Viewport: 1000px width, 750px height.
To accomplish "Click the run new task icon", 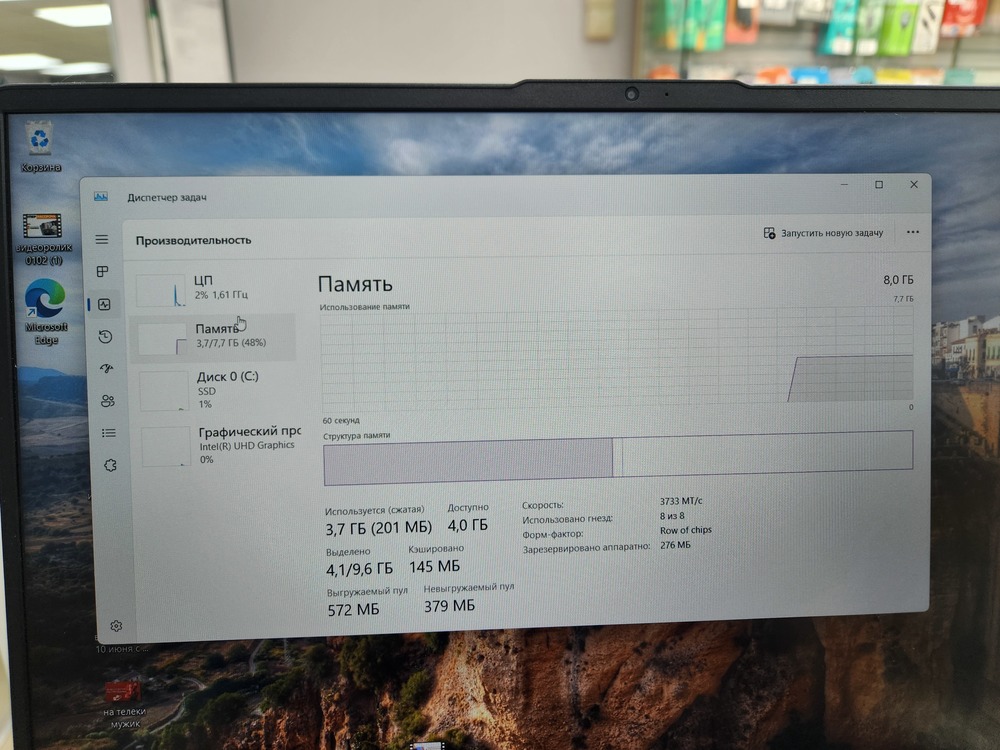I will [767, 232].
